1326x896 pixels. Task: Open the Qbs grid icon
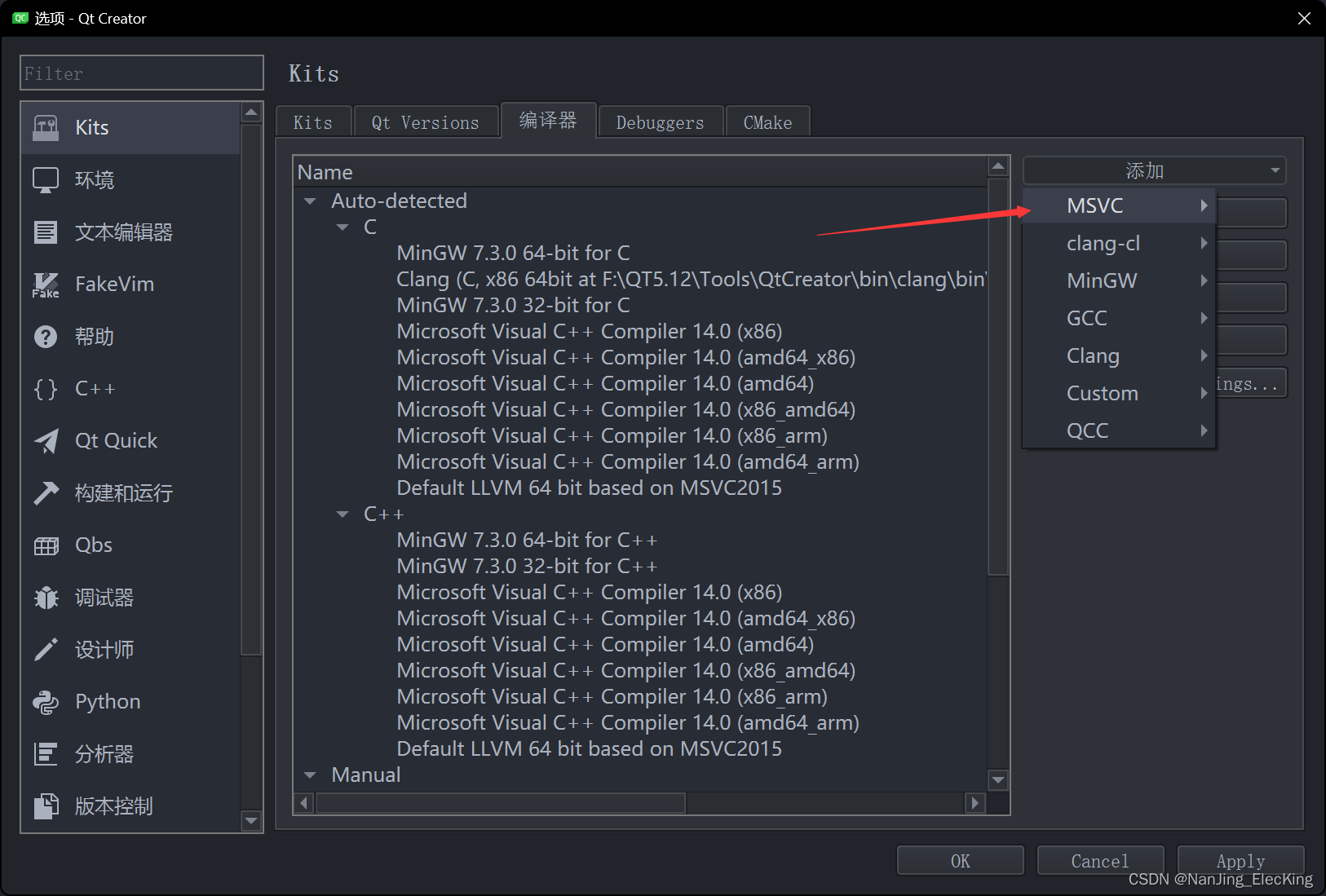tap(46, 545)
